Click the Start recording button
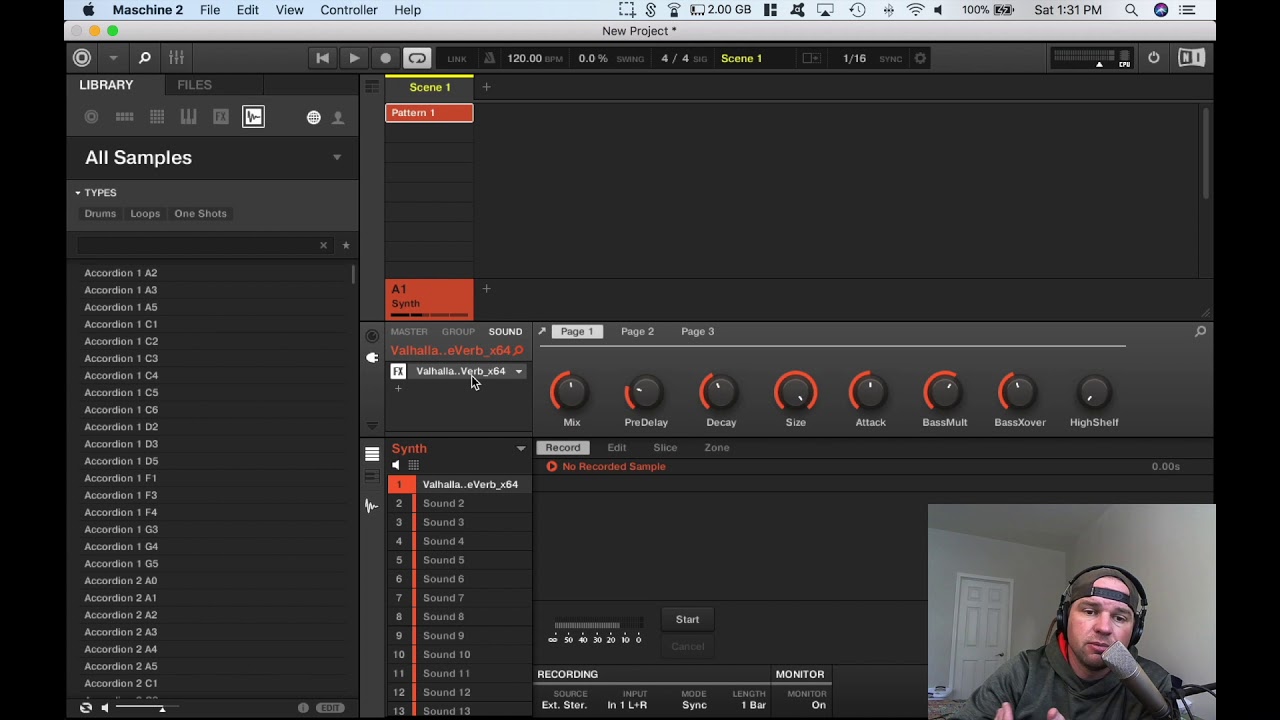The image size is (1280, 720). pos(687,619)
